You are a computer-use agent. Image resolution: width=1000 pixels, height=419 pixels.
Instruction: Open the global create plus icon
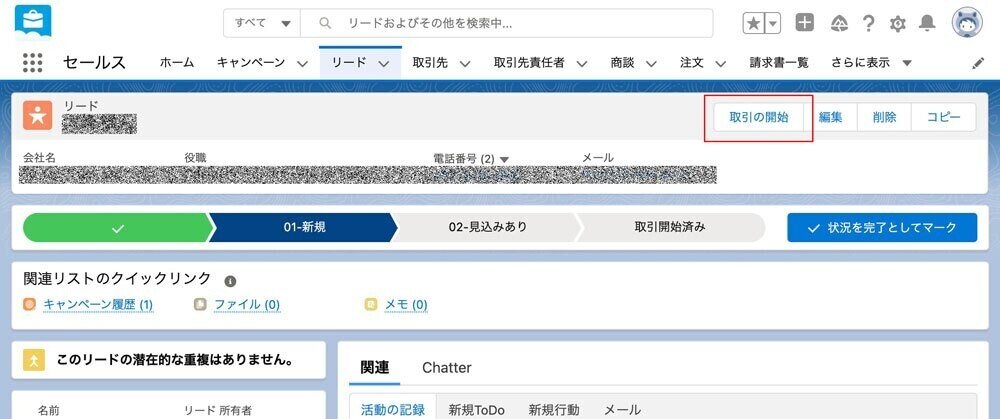coord(805,23)
